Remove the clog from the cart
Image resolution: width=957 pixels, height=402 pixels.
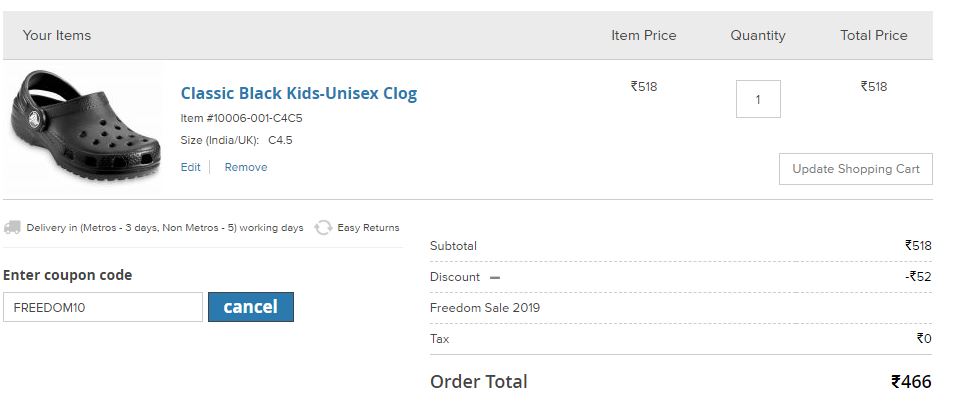246,167
